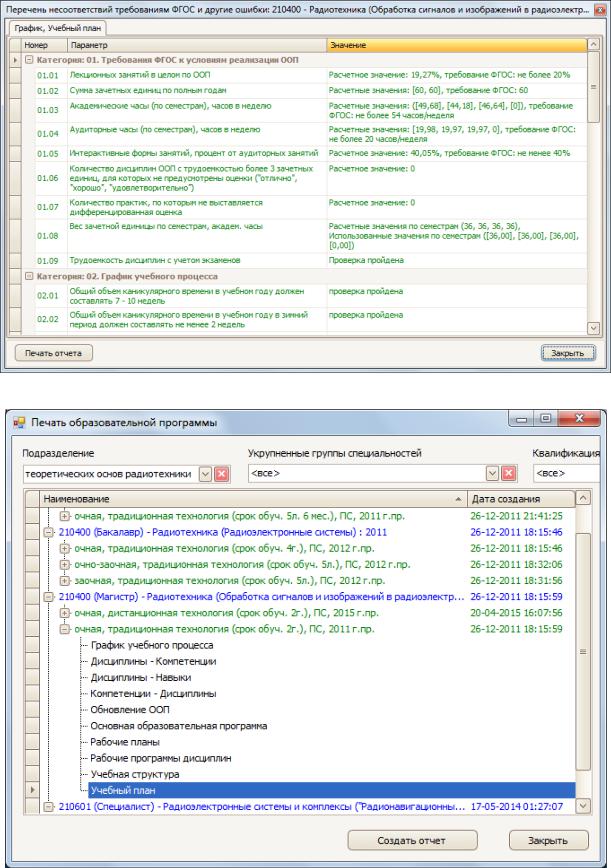Image resolution: width=611 pixels, height=868 pixels.
Task: Click Закрыть in Печать образовательной программы window
Action: point(548,840)
